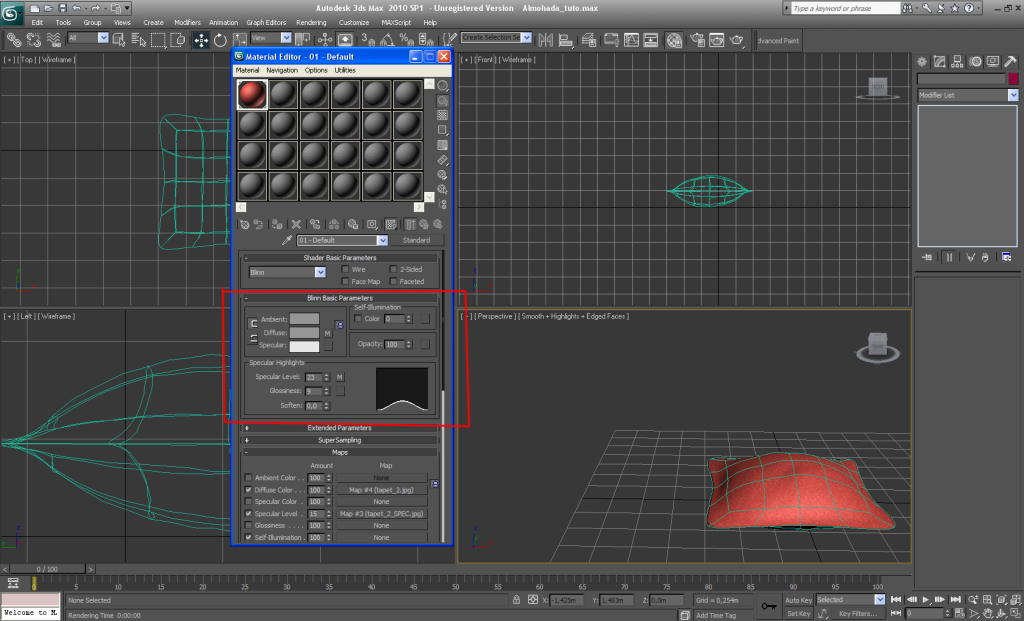Click the Material Editor toolbar icon
The image size is (1024, 621).
[x=674, y=40]
